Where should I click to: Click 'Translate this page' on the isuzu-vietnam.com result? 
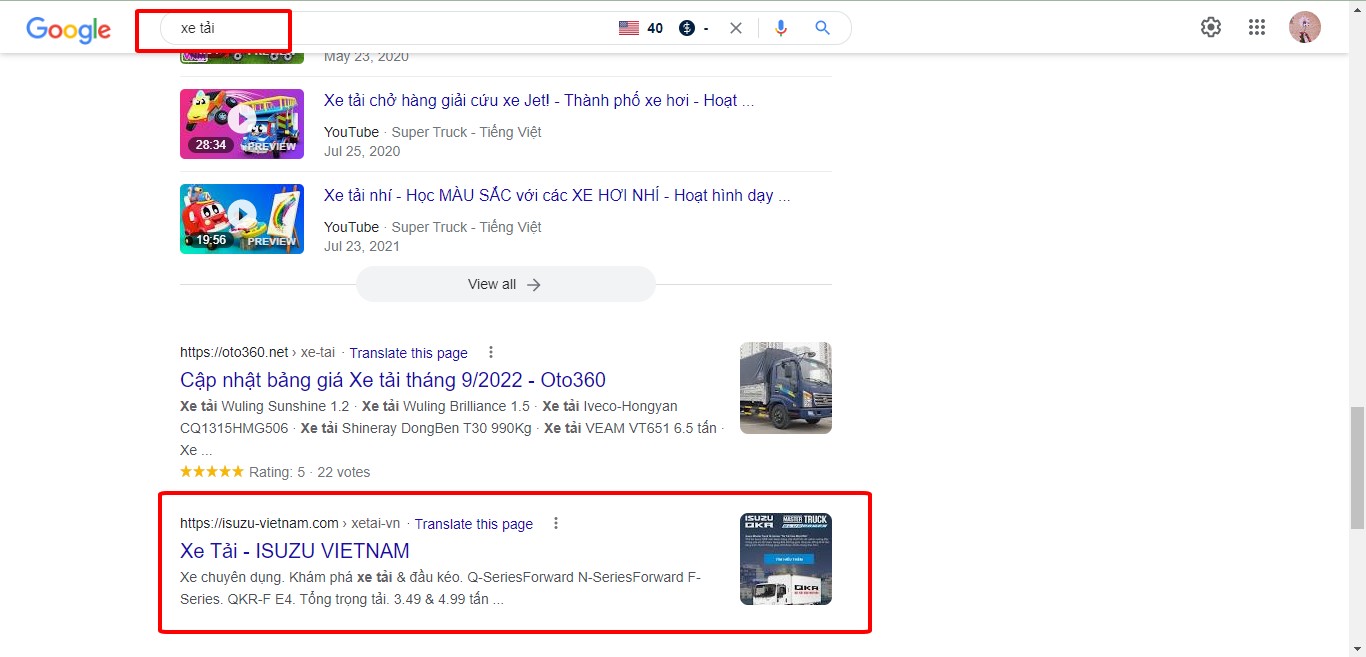click(474, 524)
